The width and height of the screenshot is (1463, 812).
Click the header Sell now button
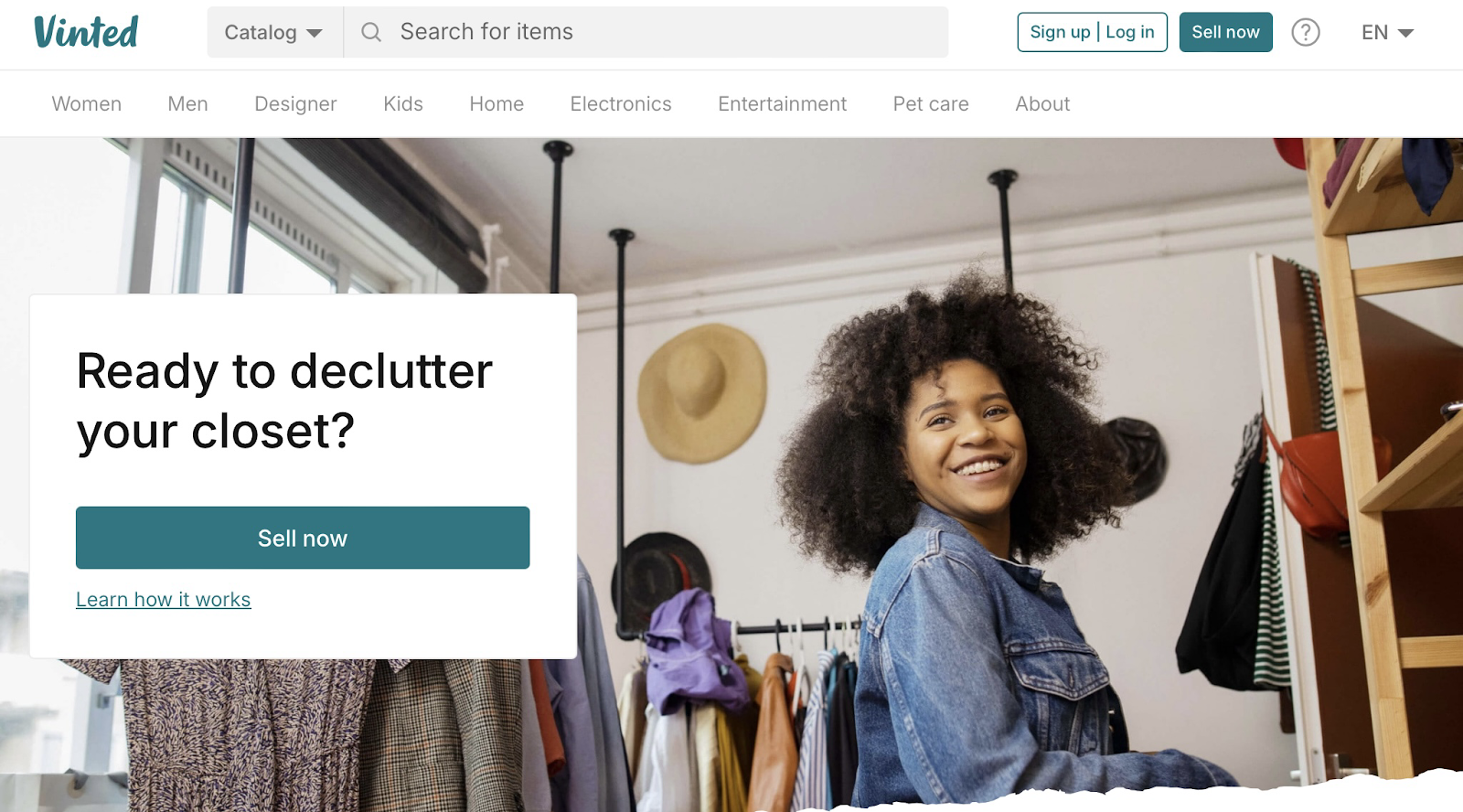click(1225, 32)
